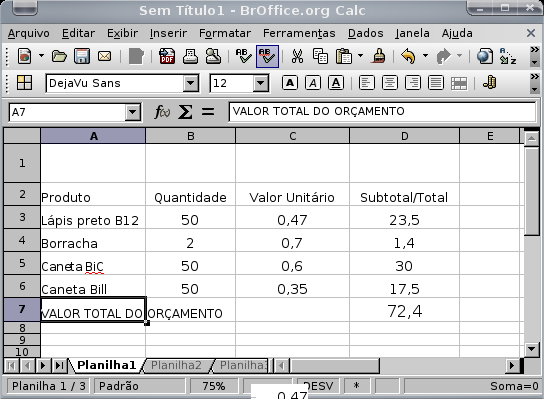
Task: Open the New document dropdown arrow
Action: 41,56
